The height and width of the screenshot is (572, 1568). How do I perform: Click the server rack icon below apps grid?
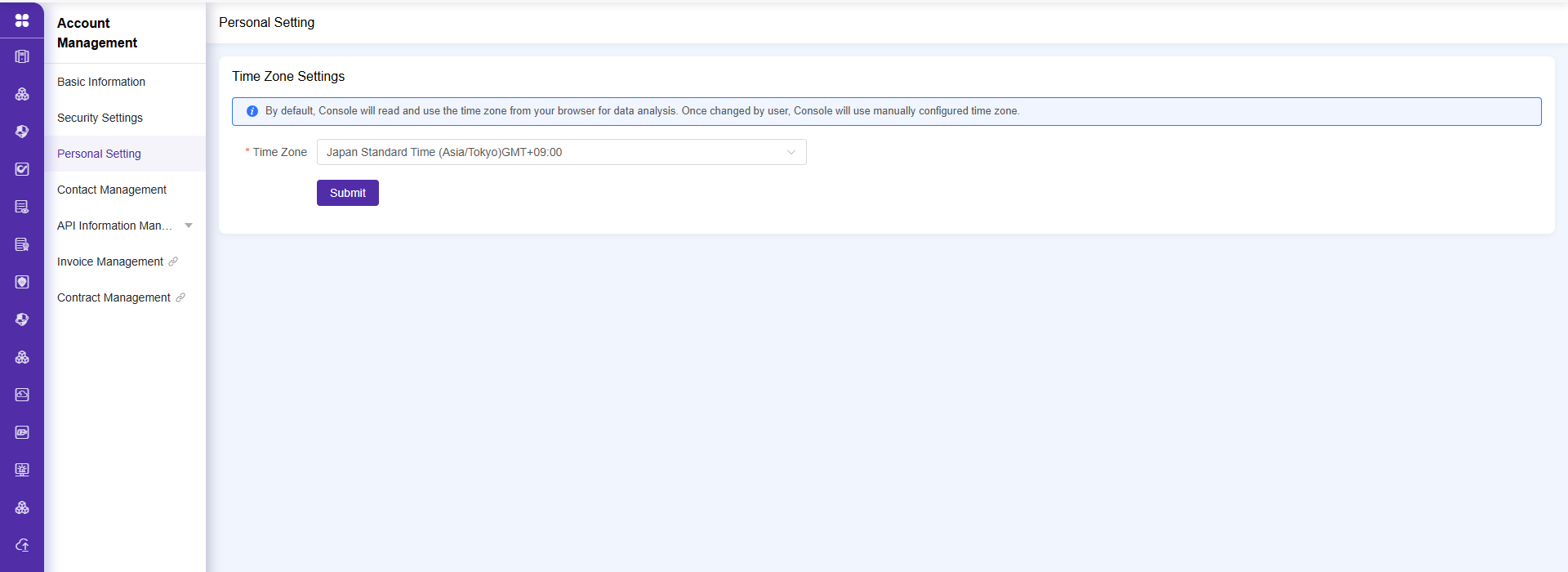[x=22, y=56]
